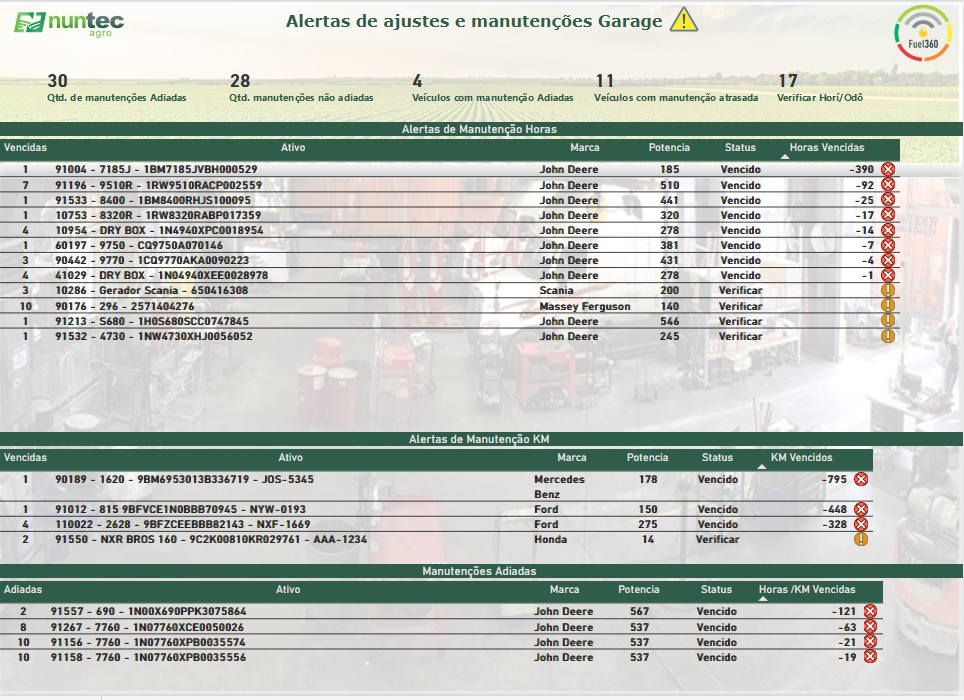
Task: Click red X icon for asset 91004 - 7185J
Action: [888, 169]
